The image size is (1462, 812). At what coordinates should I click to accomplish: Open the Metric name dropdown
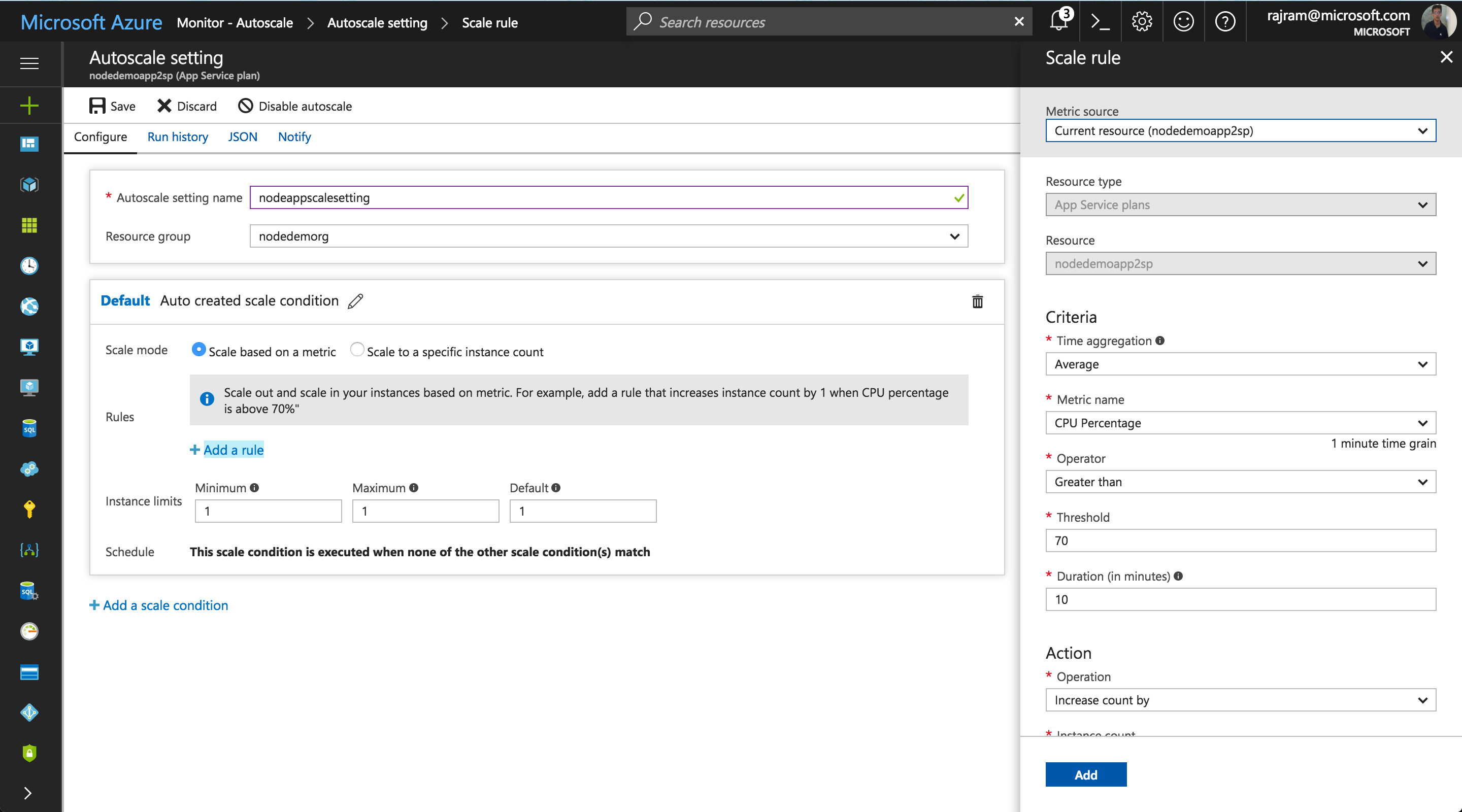pyautogui.click(x=1240, y=423)
